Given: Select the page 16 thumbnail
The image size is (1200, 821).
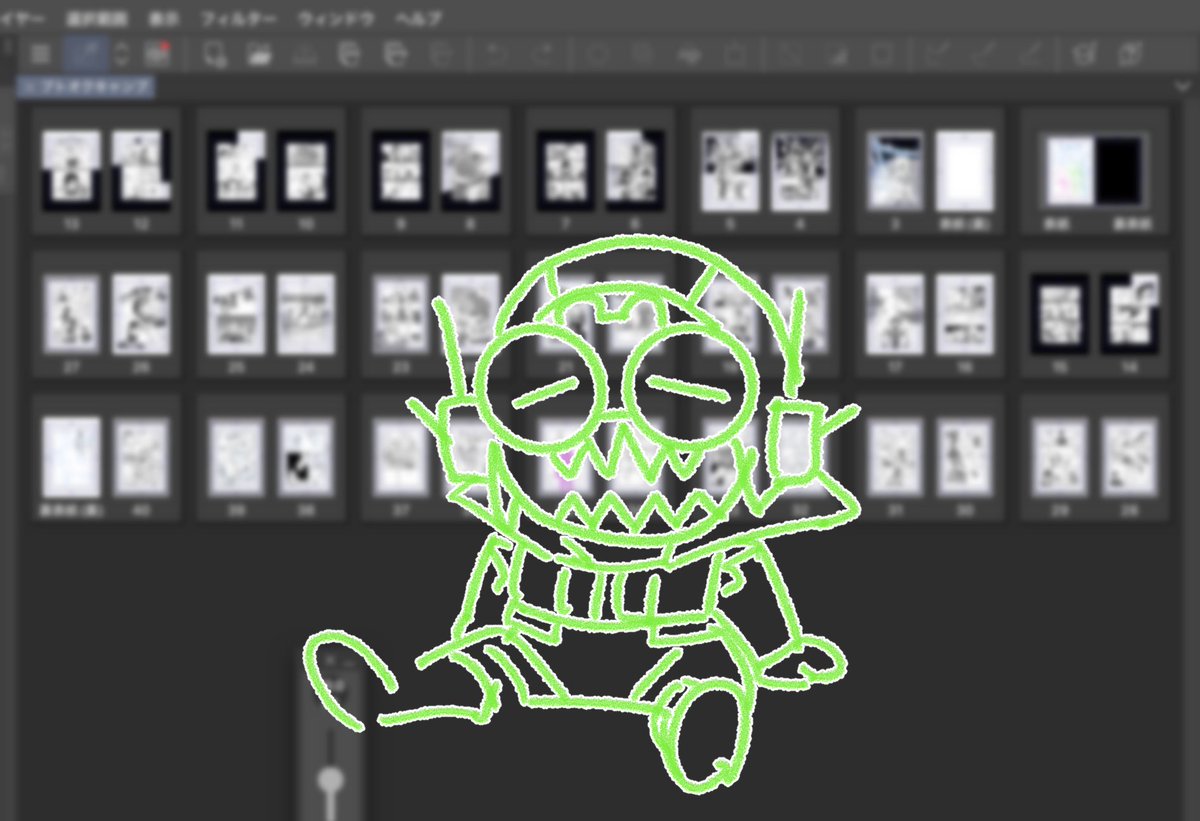Looking at the screenshot, I should click(x=965, y=314).
